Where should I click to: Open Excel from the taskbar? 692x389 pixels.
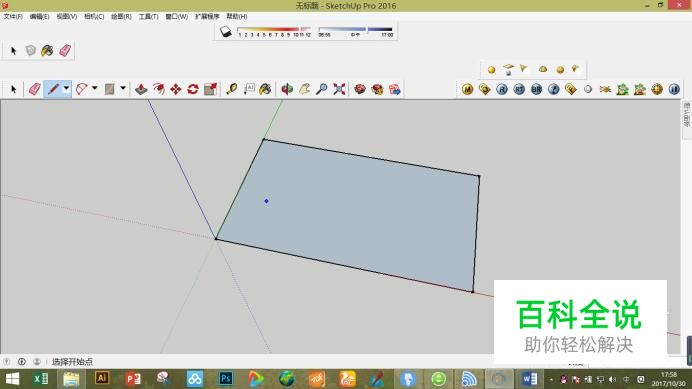click(x=41, y=379)
